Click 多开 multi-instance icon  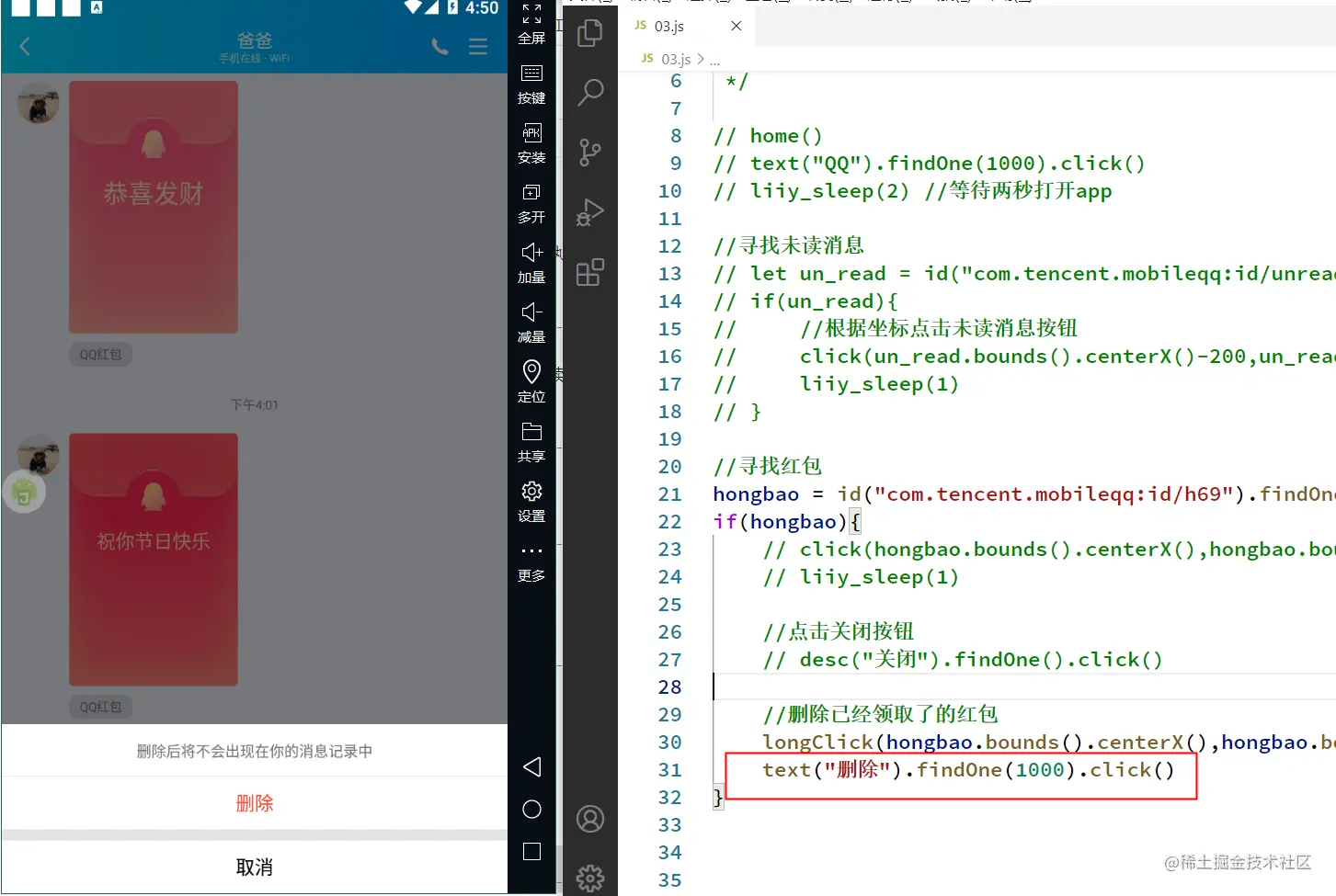point(531,204)
